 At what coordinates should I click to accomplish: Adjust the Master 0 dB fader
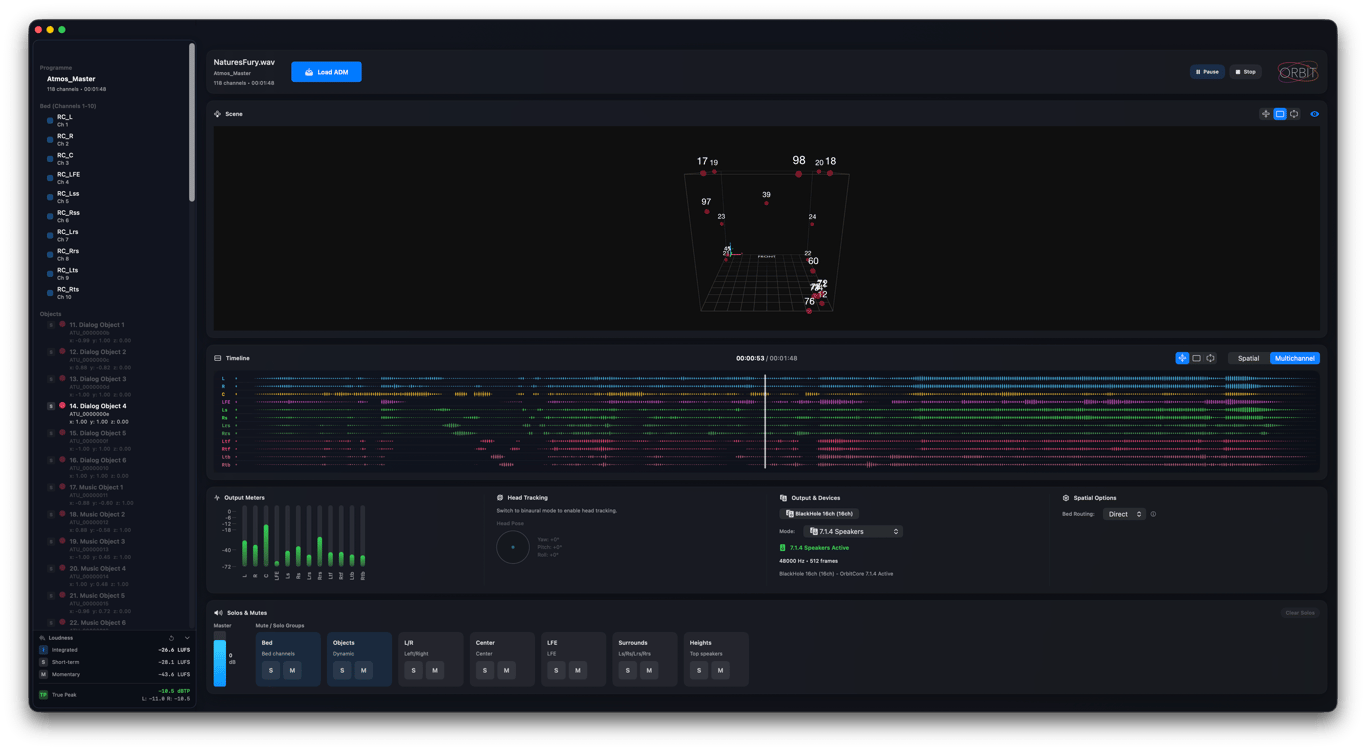point(222,660)
